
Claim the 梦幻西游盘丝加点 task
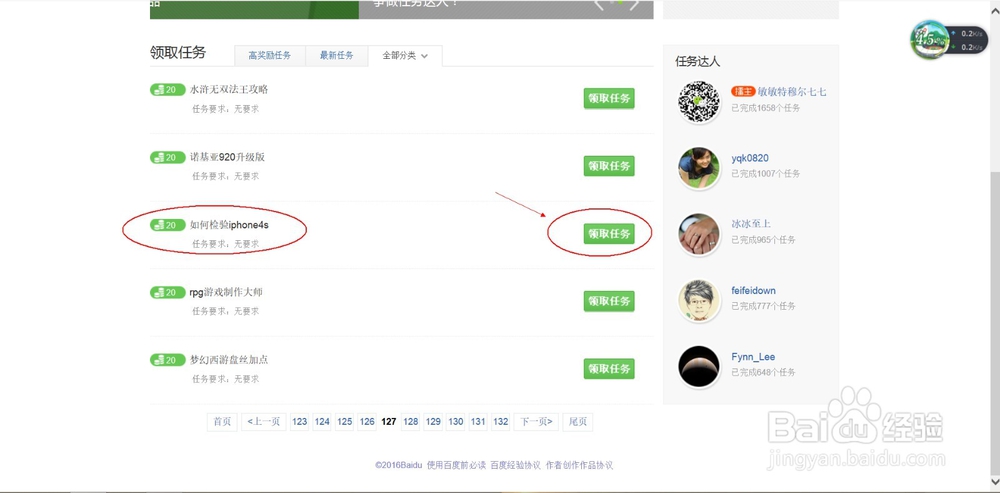[609, 369]
